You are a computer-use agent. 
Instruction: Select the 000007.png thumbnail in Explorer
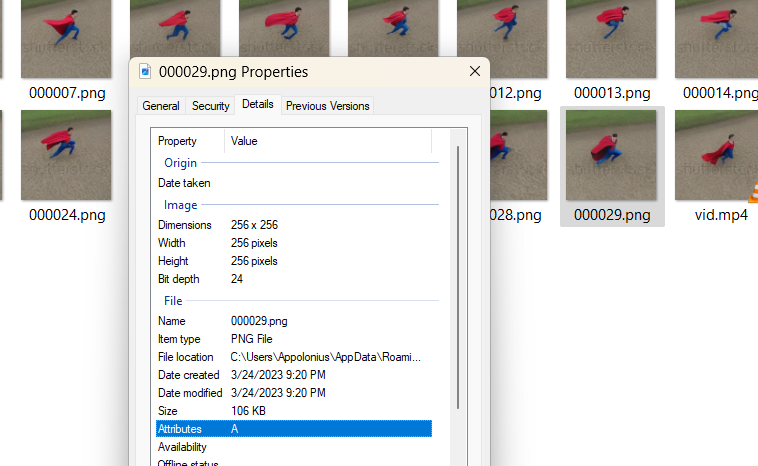(x=66, y=39)
